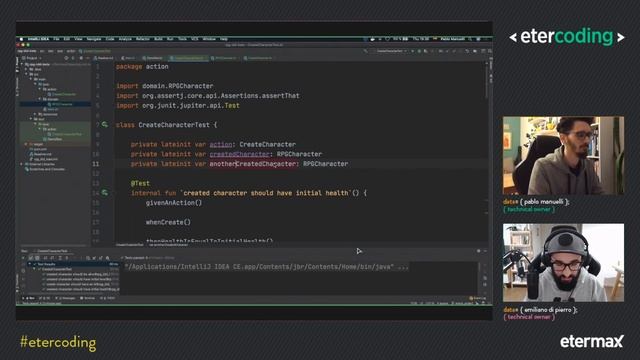The height and width of the screenshot is (360, 640).
Task: Open the Messages tool window button
Action: (x=66, y=298)
